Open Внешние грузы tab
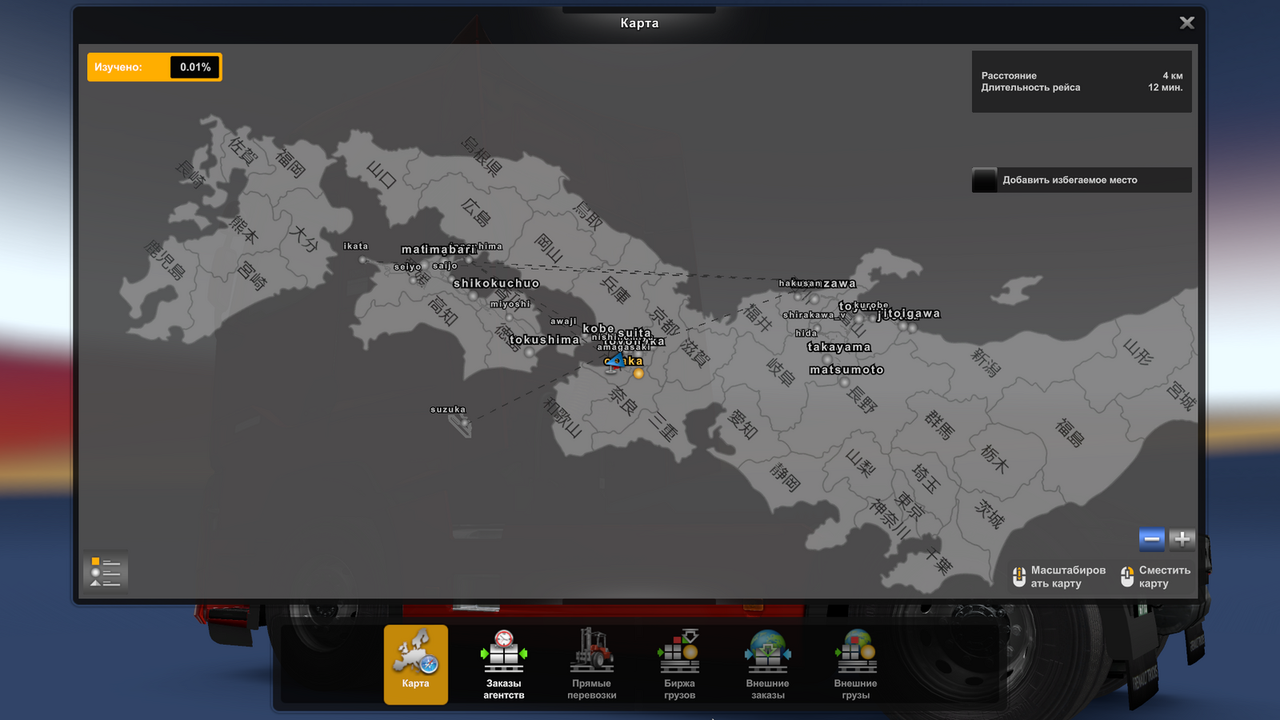The height and width of the screenshot is (720, 1280). click(x=856, y=664)
